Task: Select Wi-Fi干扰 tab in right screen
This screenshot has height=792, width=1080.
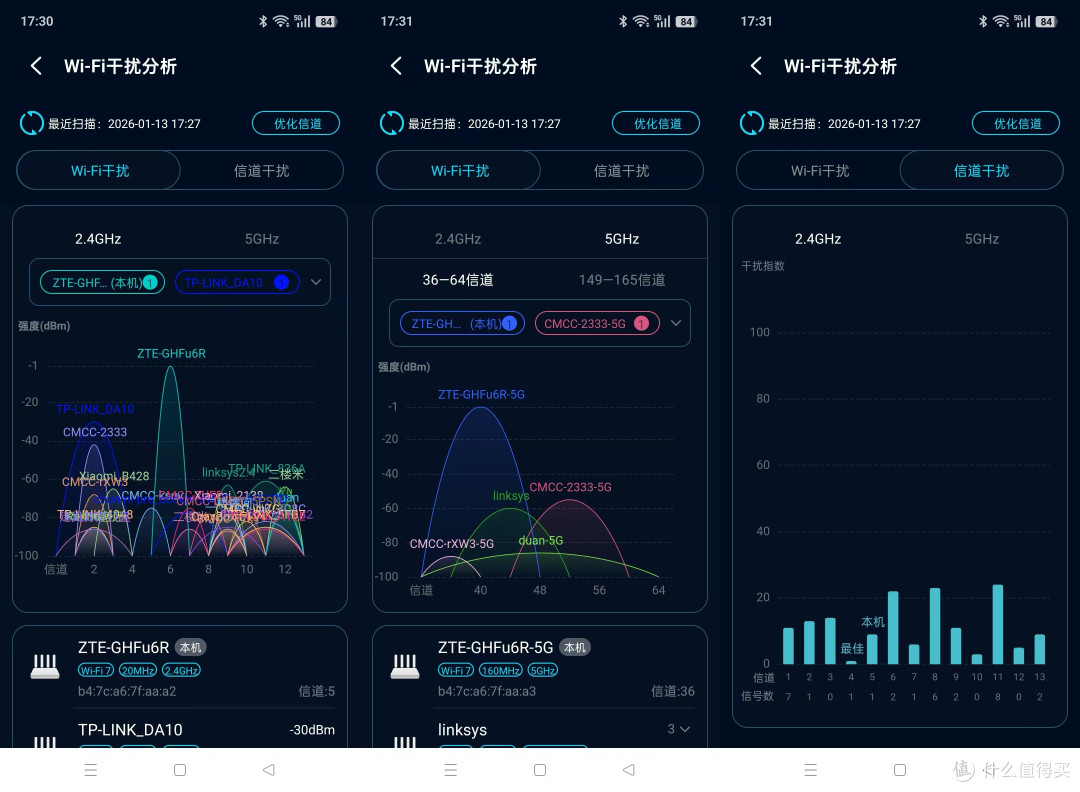Action: pos(819,170)
